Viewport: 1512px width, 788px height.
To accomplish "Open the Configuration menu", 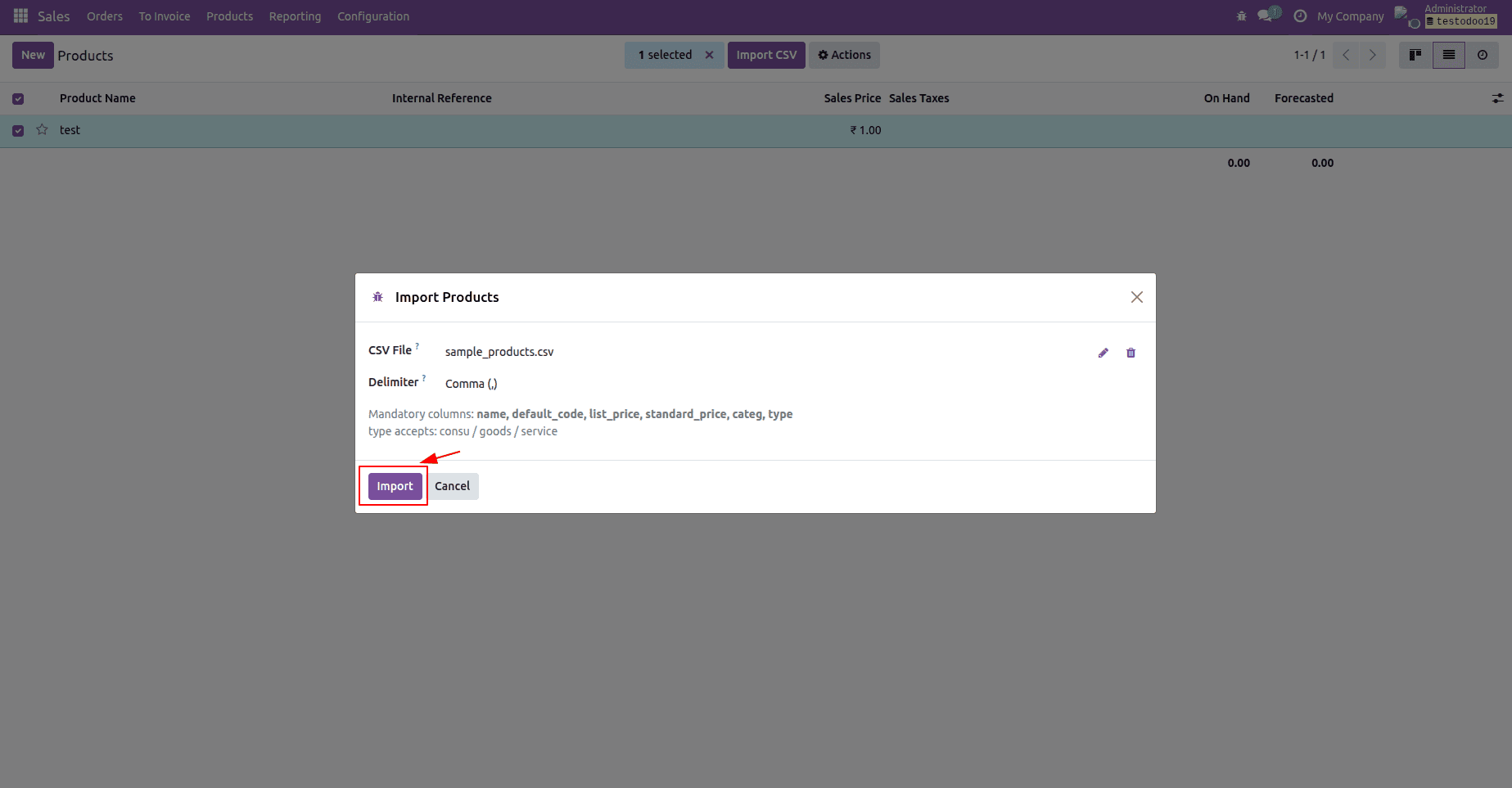I will coord(373,16).
